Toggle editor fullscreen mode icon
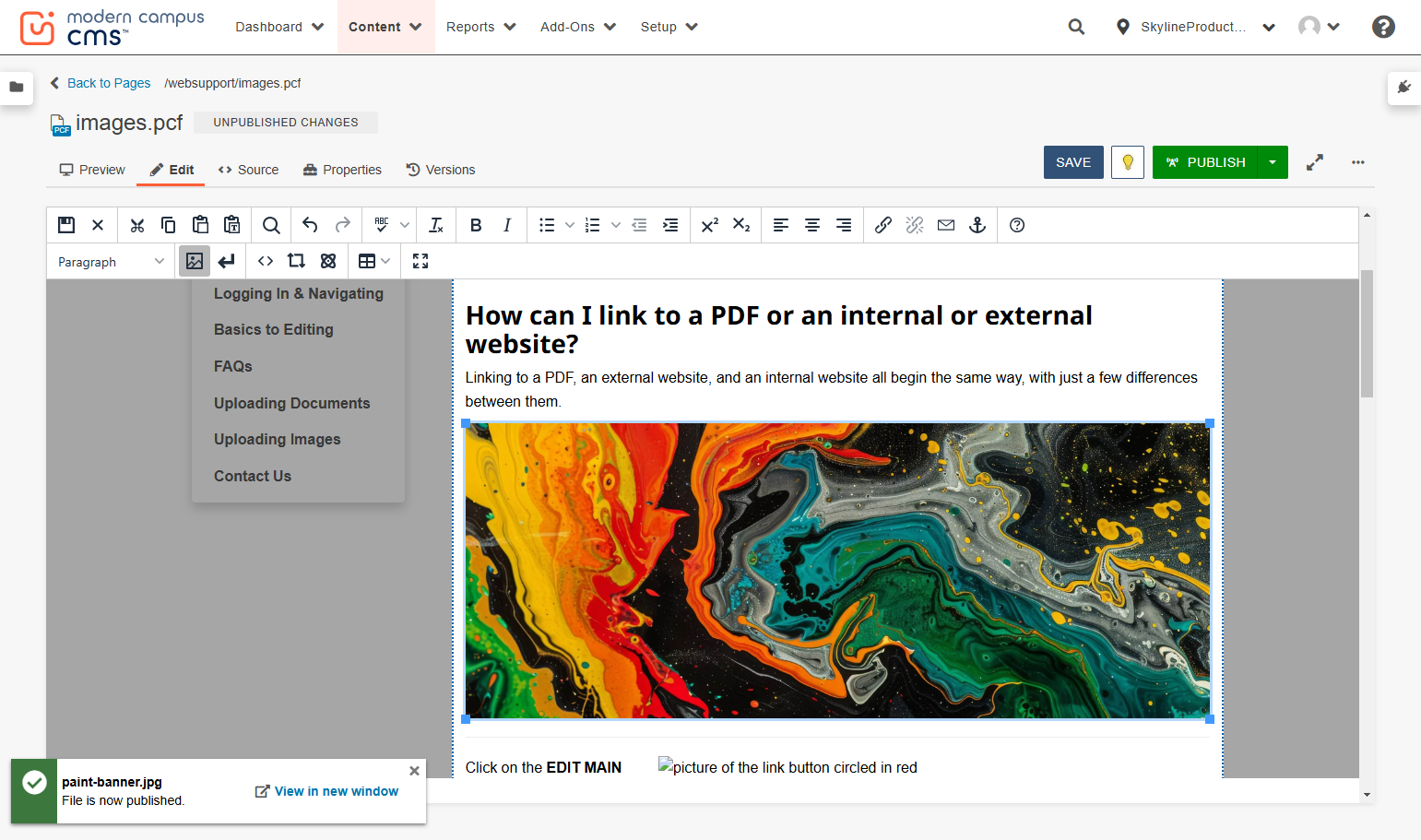 [420, 261]
